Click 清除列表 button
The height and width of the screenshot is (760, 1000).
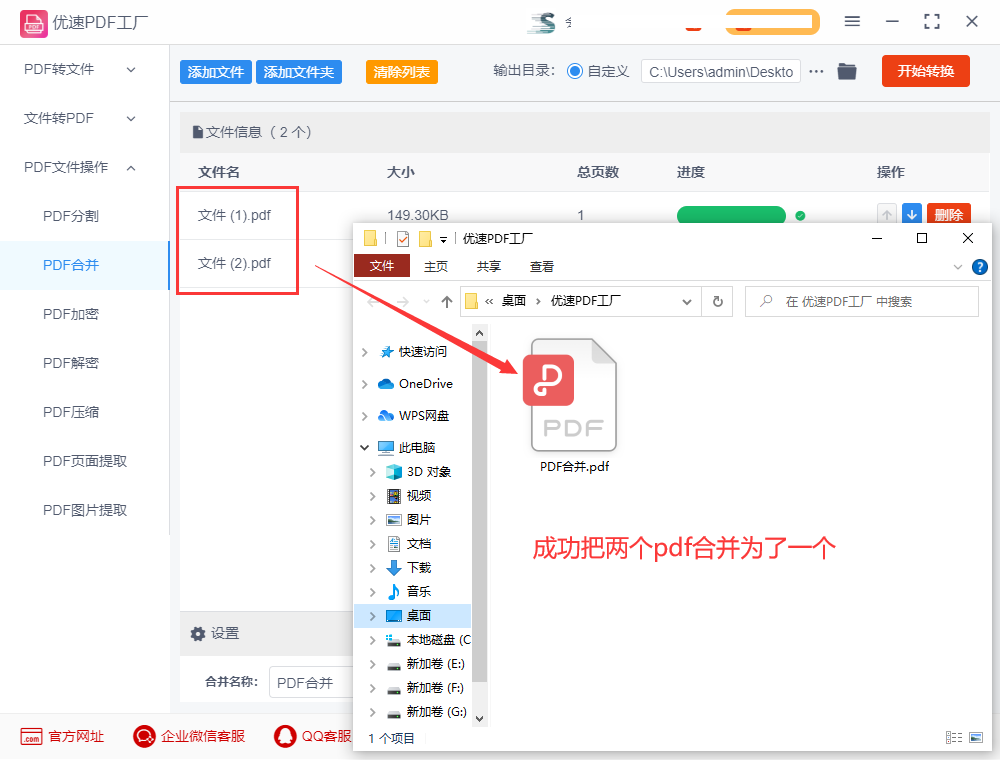(x=402, y=72)
